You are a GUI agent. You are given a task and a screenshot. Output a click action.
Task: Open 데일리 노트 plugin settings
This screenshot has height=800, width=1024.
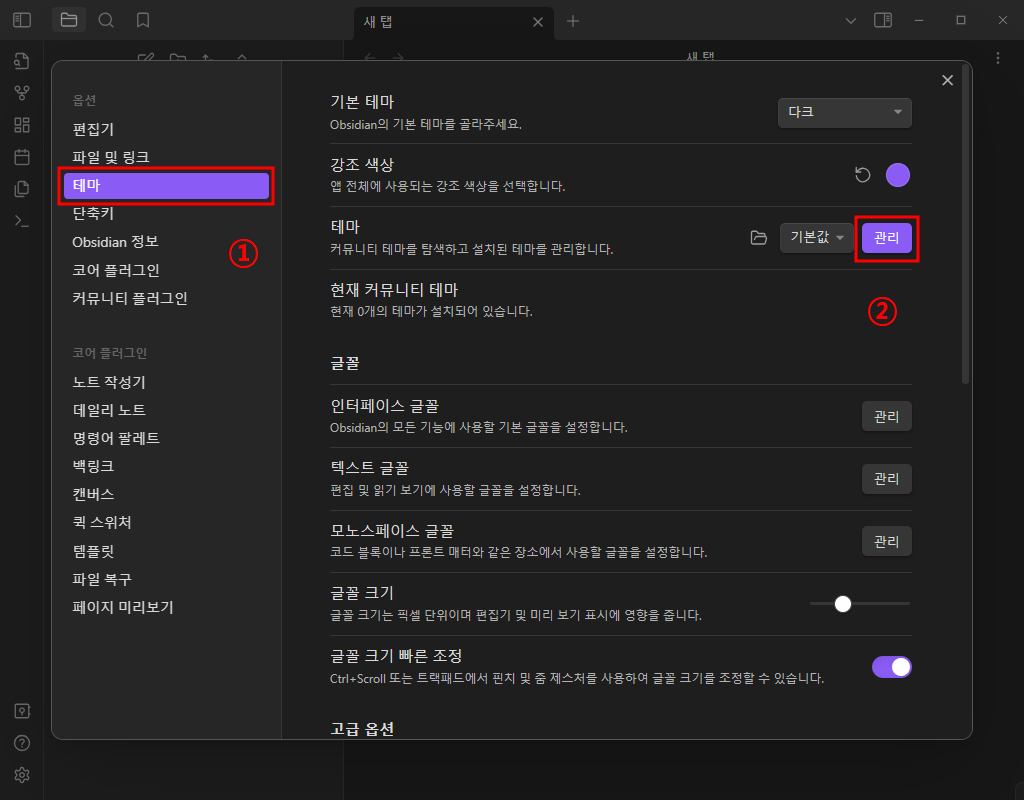(x=165, y=410)
